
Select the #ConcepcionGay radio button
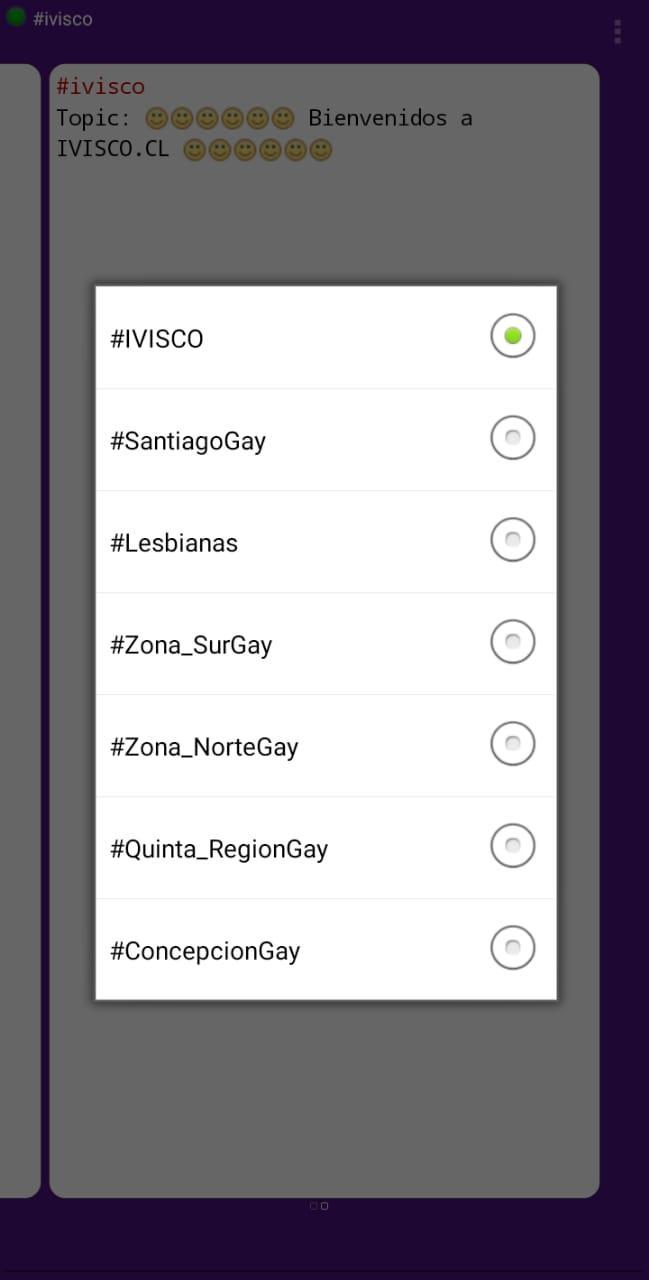[512, 948]
